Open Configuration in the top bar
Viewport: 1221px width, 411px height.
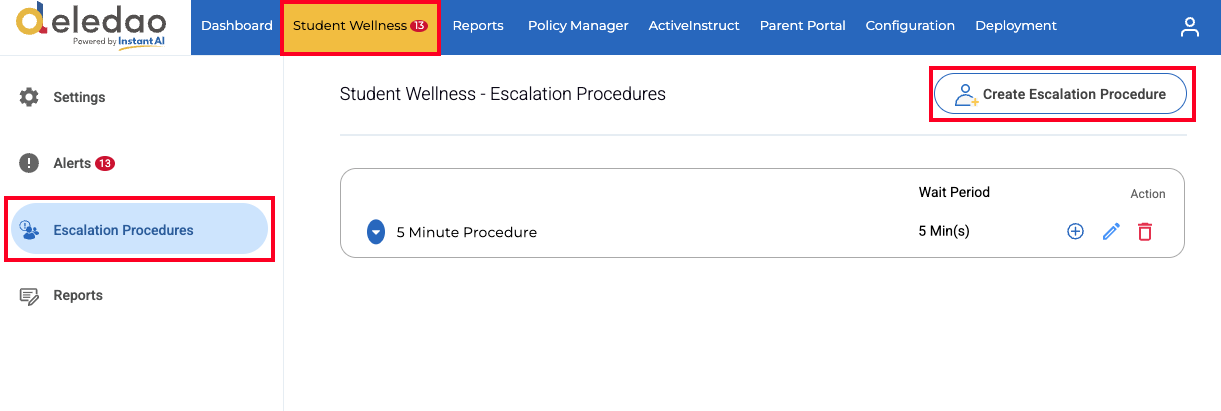tap(910, 26)
